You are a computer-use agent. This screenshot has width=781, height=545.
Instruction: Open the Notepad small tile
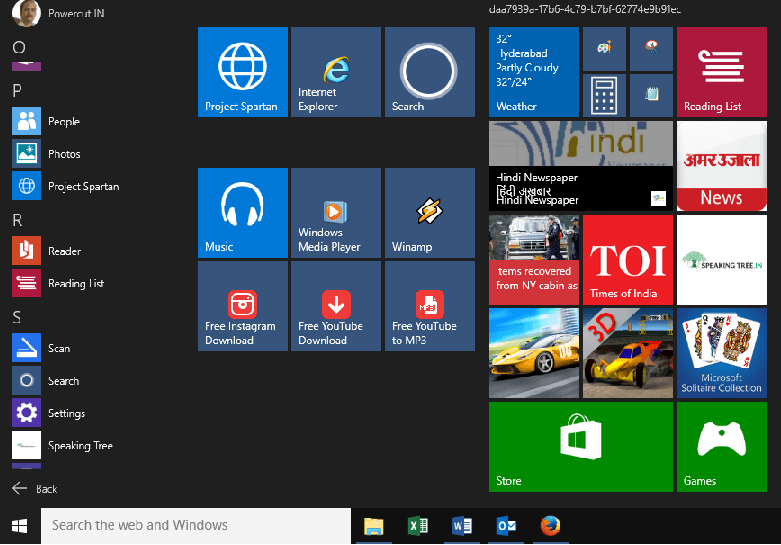651,96
